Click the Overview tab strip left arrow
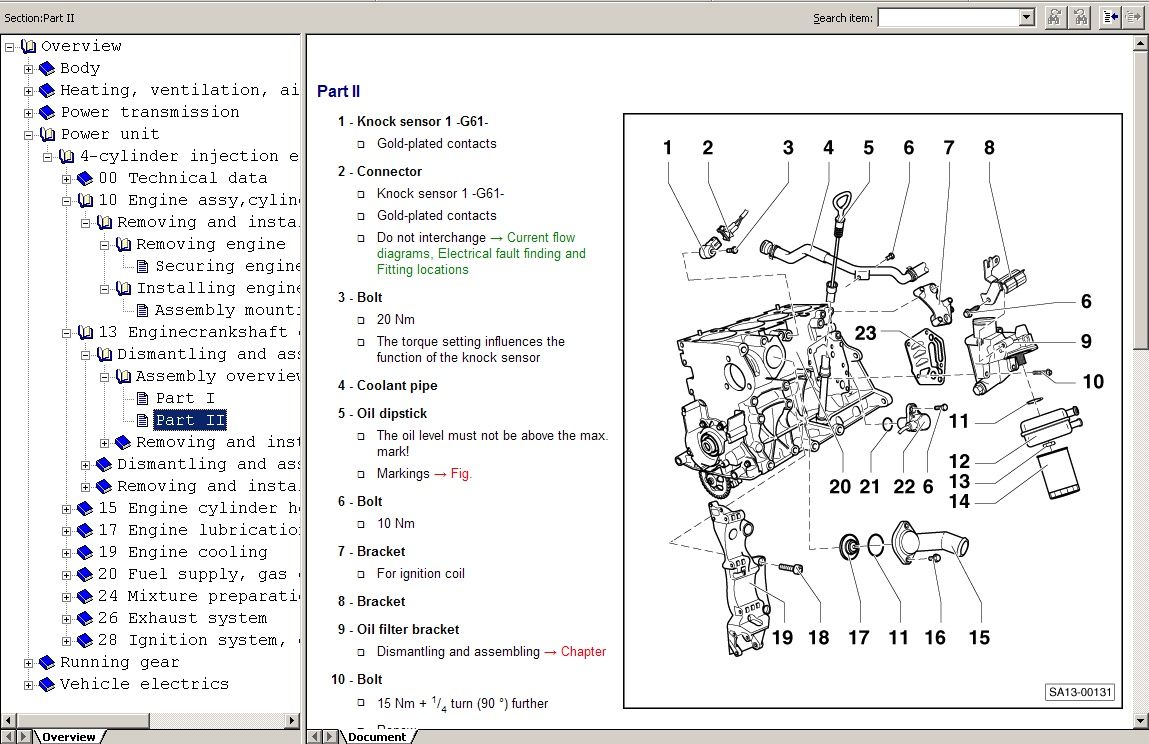Image resolution: width=1149 pixels, height=744 pixels. click(9, 737)
